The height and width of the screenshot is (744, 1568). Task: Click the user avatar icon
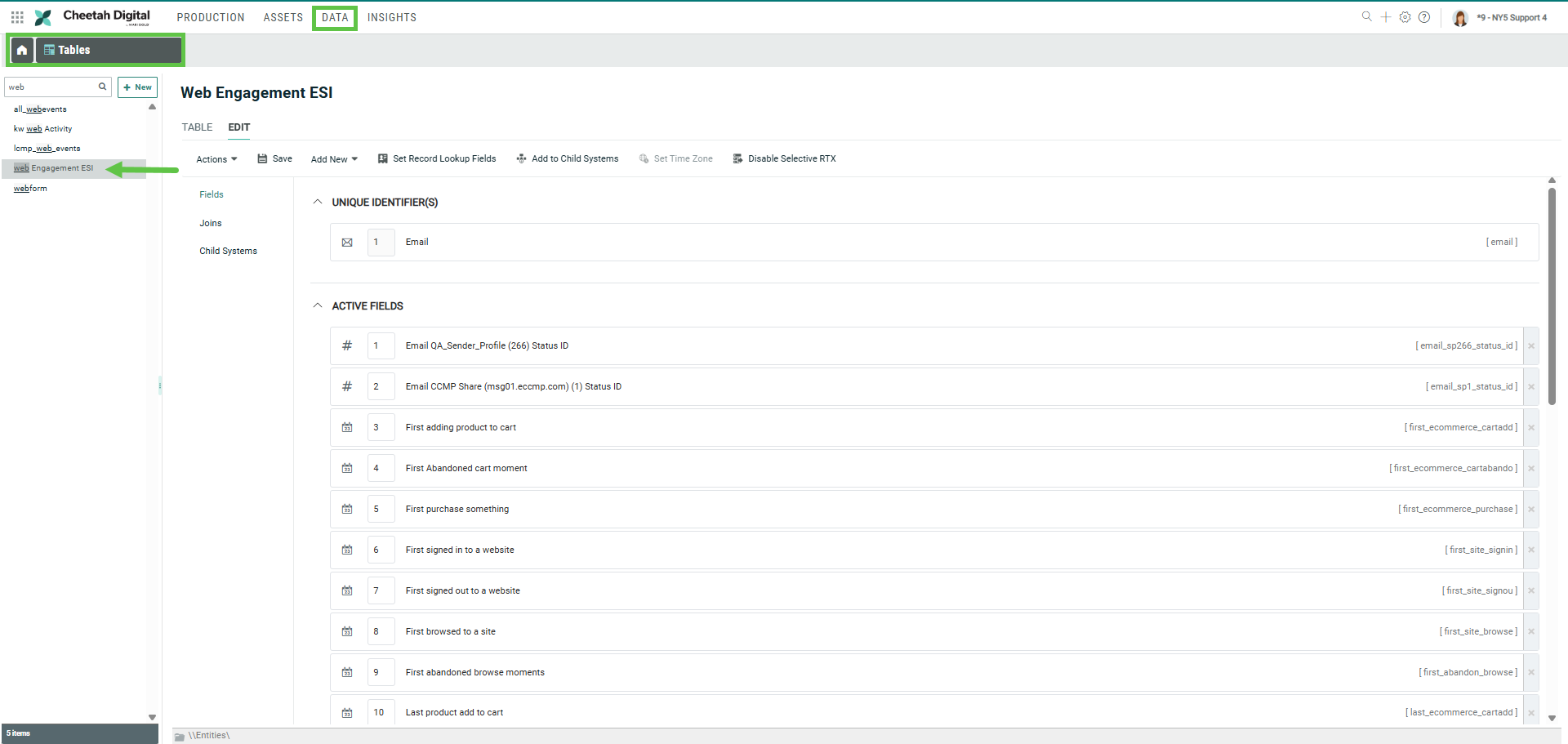1460,18
